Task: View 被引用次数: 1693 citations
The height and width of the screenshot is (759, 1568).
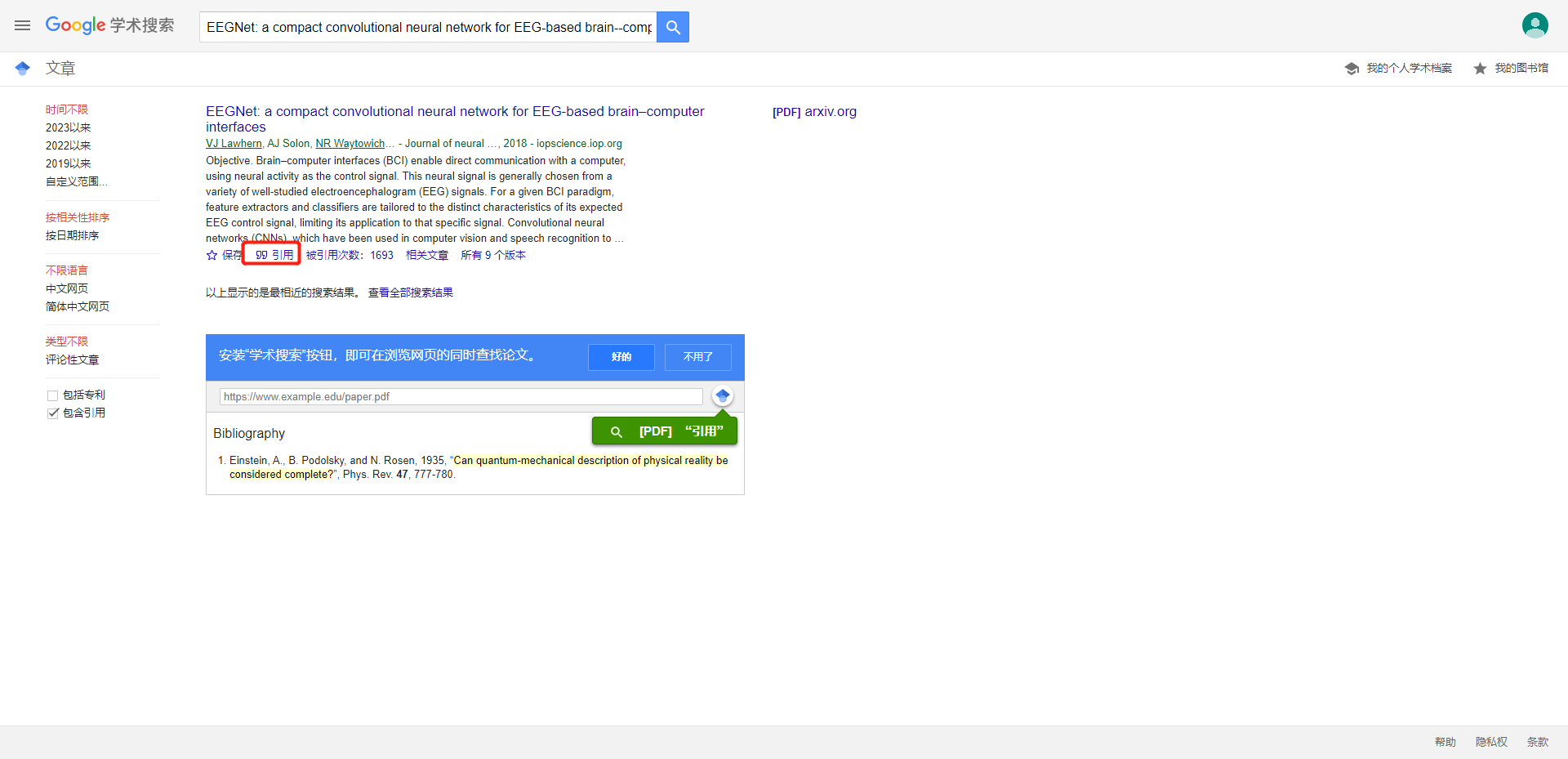Action: click(x=350, y=255)
